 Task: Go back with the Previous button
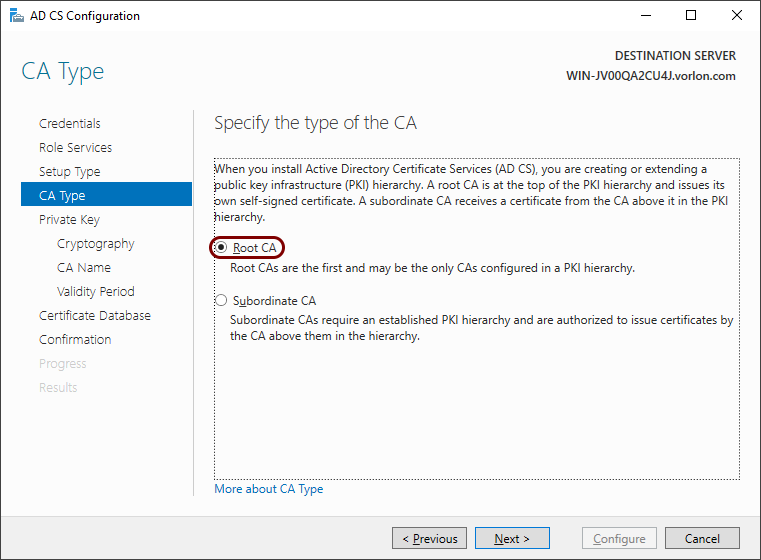(430, 538)
